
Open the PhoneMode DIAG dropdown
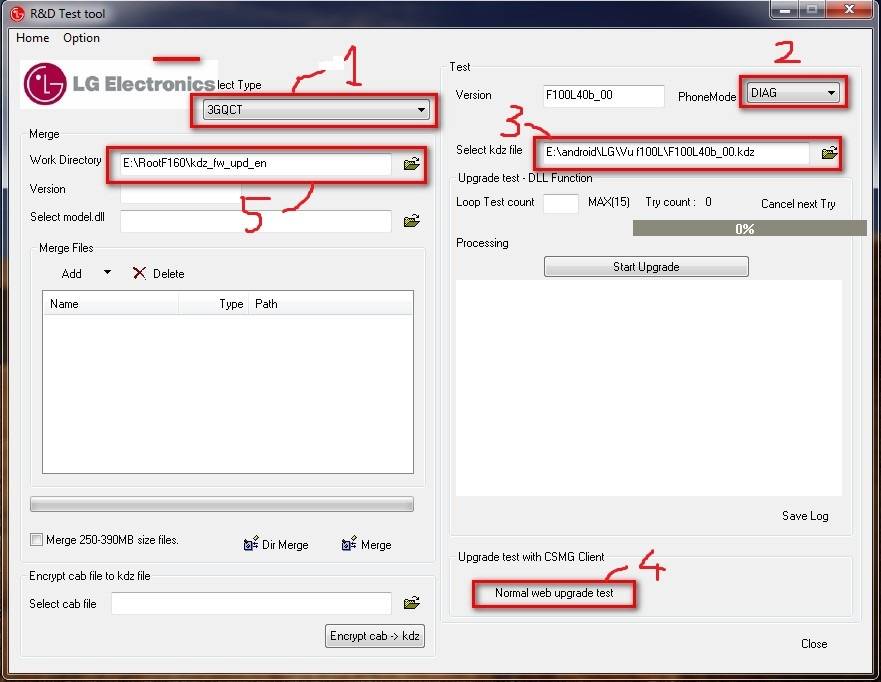point(793,93)
